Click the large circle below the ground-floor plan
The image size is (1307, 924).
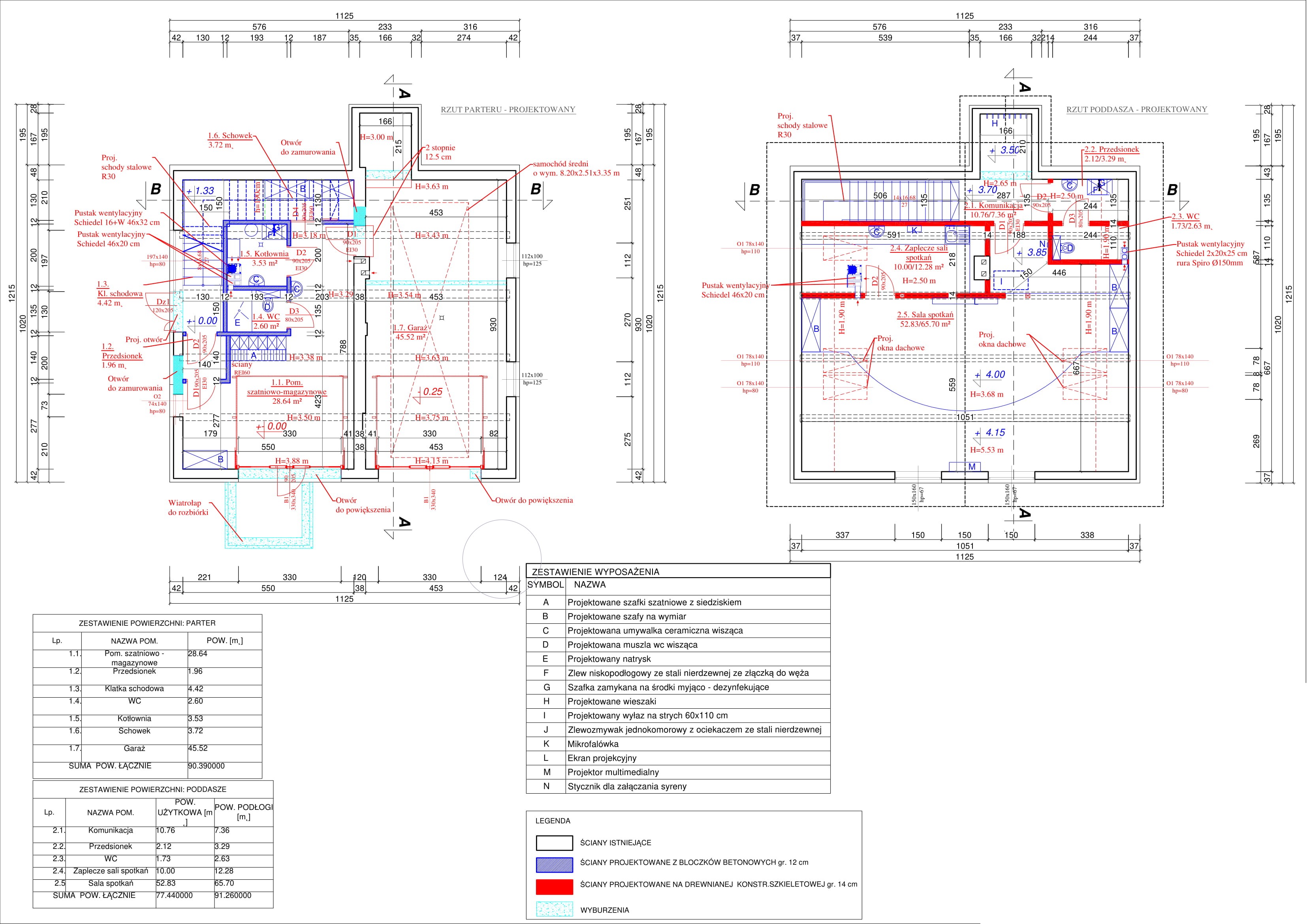click(x=502, y=559)
